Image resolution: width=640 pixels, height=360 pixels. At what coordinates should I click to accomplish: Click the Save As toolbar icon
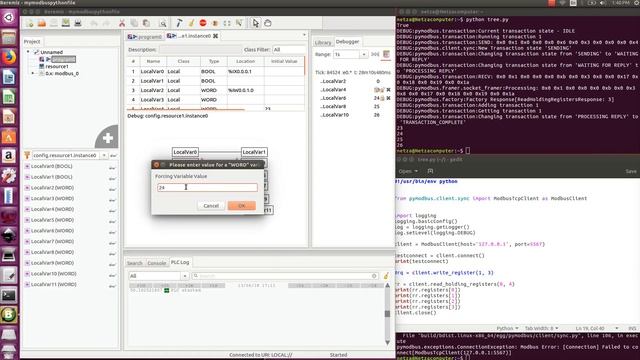(x=66, y=23)
